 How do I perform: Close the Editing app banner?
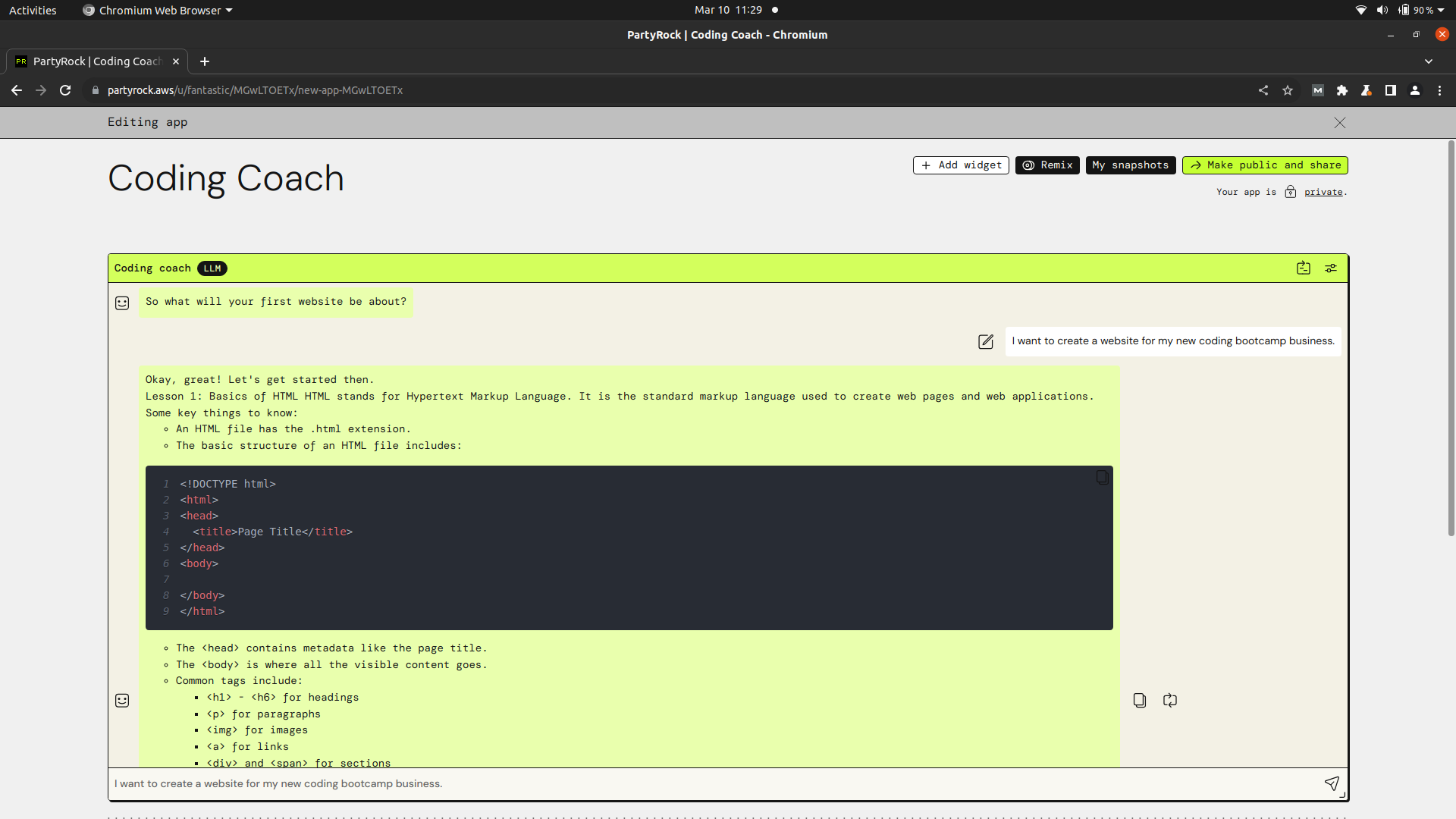1340,123
